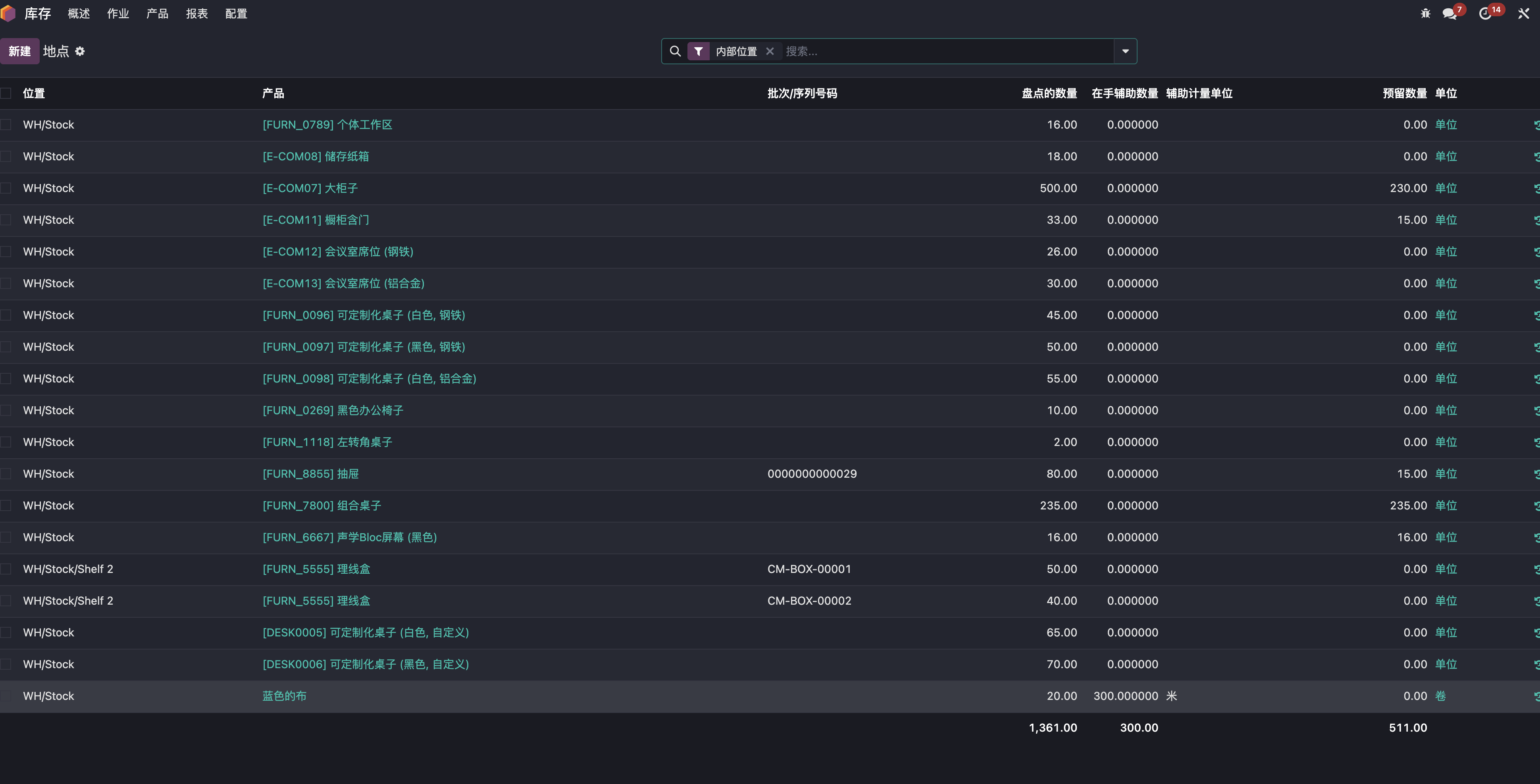Check the 大柜子 row checkbox

point(6,188)
